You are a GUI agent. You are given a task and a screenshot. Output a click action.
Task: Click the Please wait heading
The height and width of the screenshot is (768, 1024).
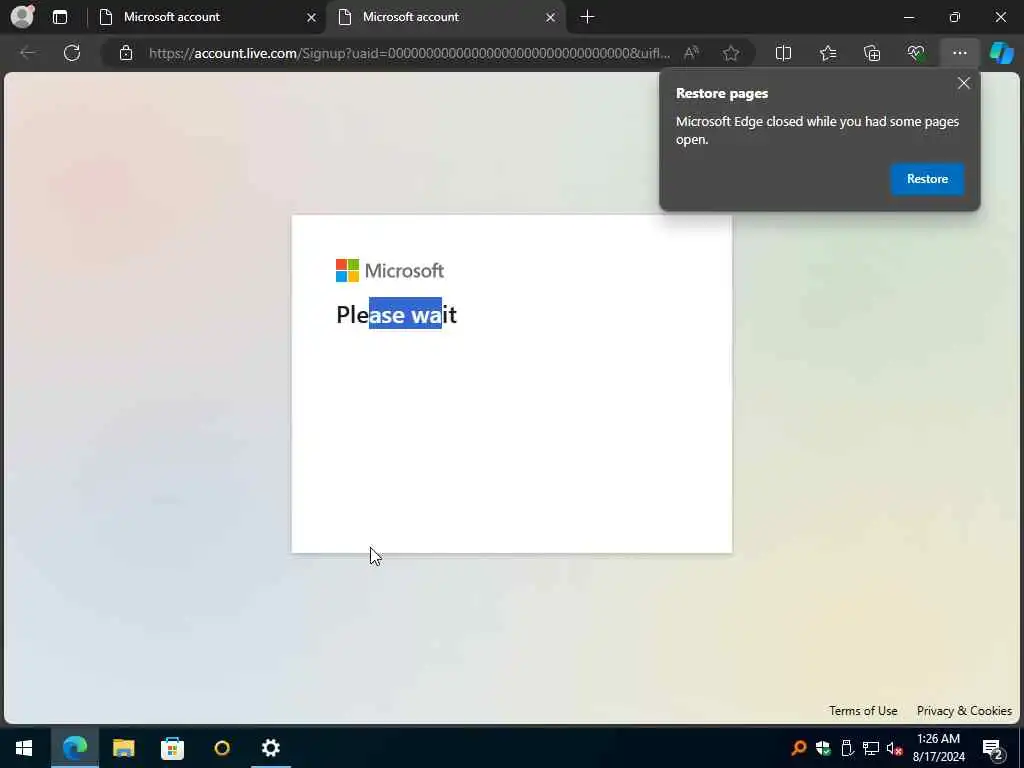396,315
